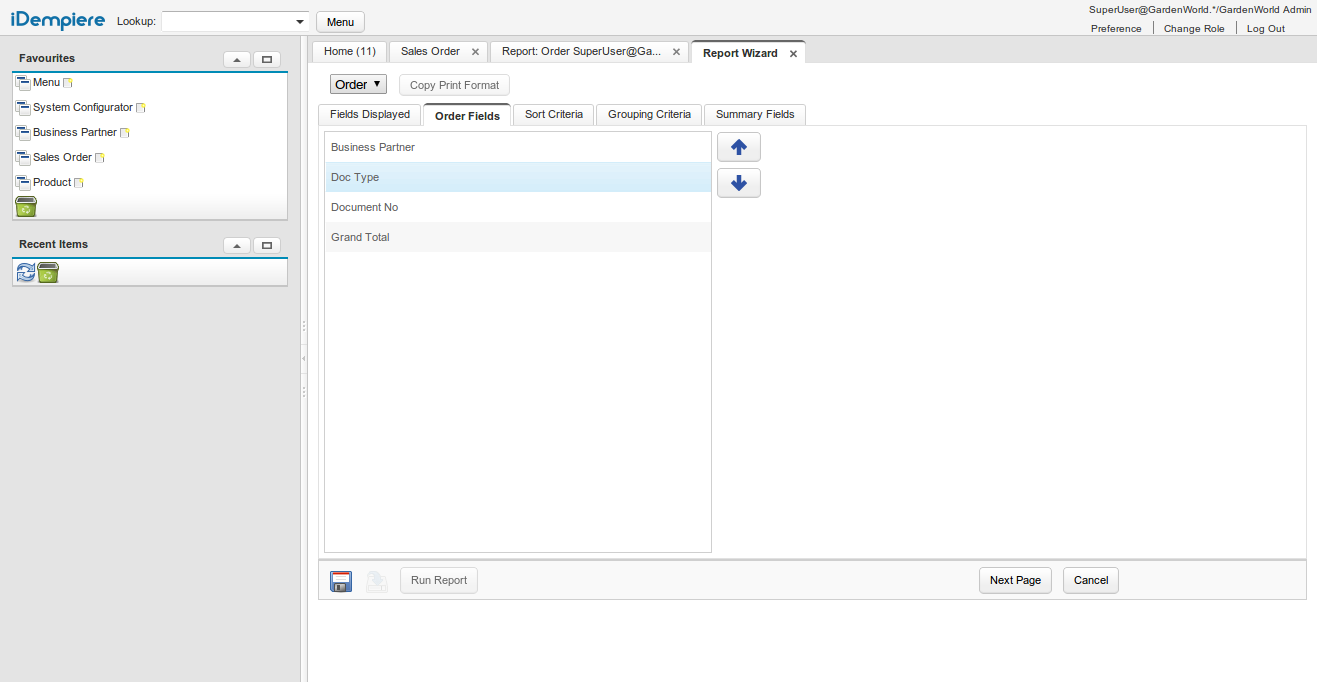Viewport: 1317px width, 682px height.
Task: Click the save floppy disk icon
Action: tap(341, 581)
